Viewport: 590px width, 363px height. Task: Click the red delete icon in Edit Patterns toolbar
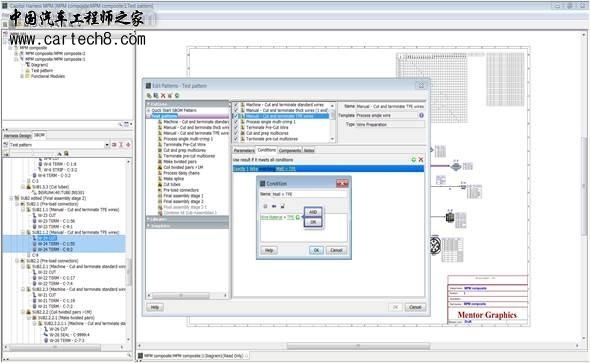pyautogui.click(x=163, y=96)
